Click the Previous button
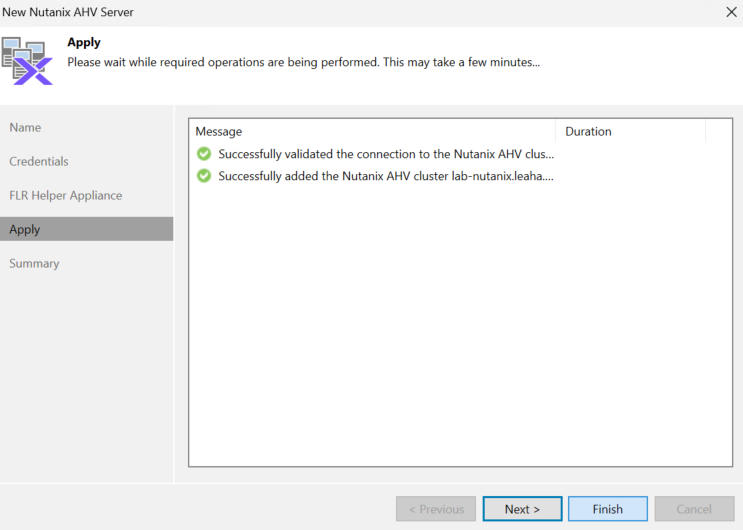 coord(436,509)
